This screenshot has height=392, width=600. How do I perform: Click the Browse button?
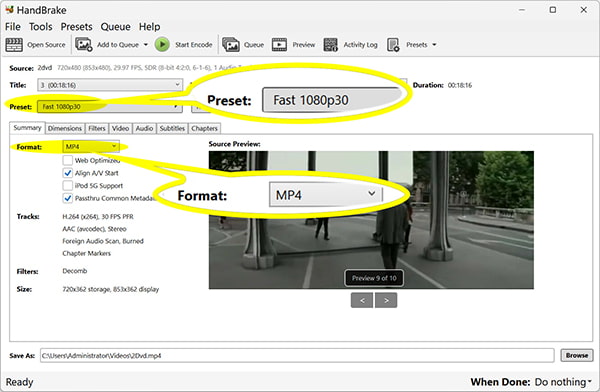(577, 355)
